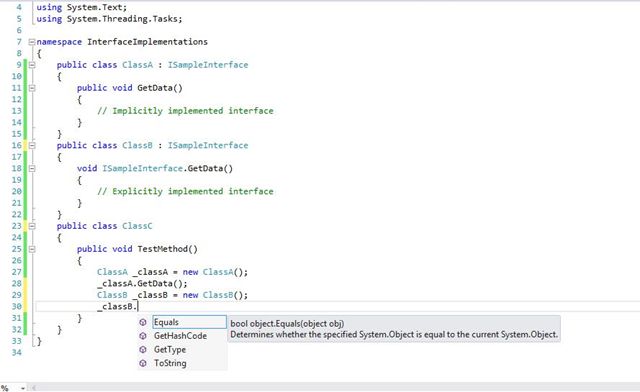The width and height of the screenshot is (640, 392).
Task: Select ToString in the IntelliSense popup
Action: [x=170, y=363]
